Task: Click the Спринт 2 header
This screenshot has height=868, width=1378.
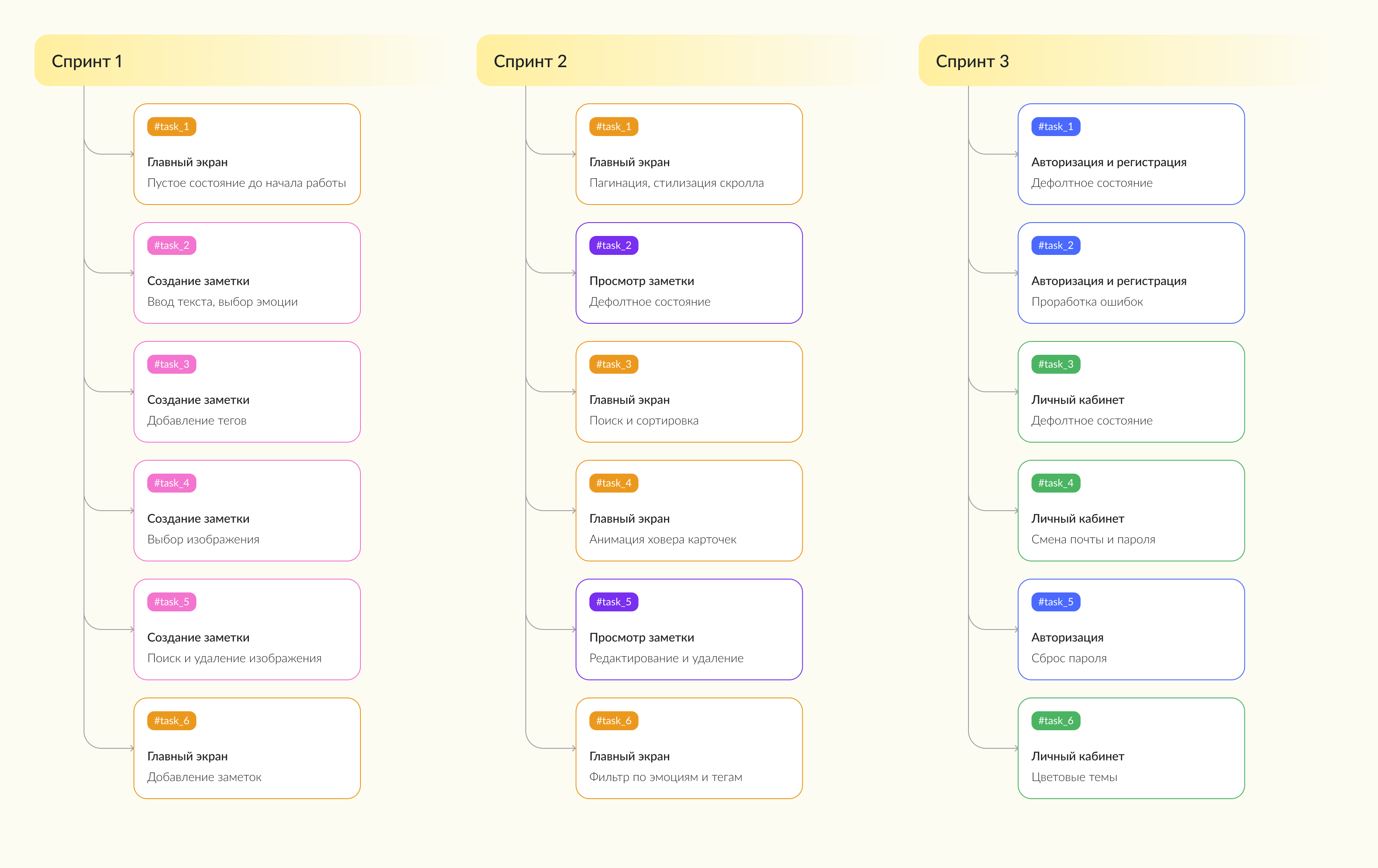Action: [530, 61]
